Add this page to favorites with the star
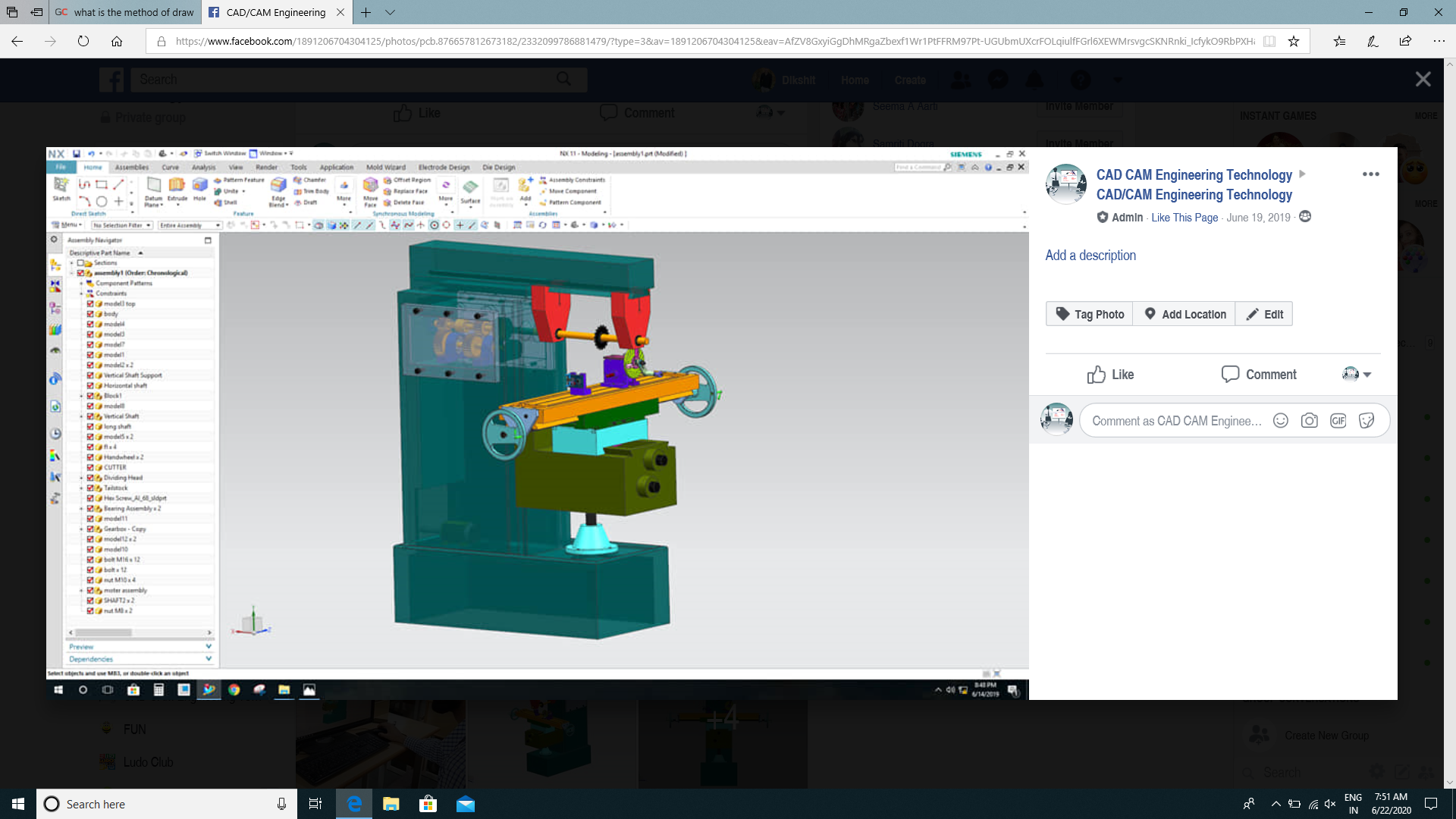 tap(1294, 42)
